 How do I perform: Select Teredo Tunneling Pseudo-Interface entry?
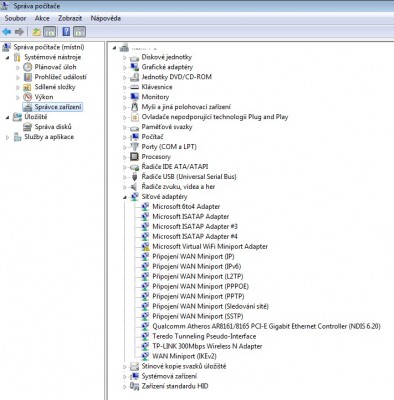(x=204, y=336)
